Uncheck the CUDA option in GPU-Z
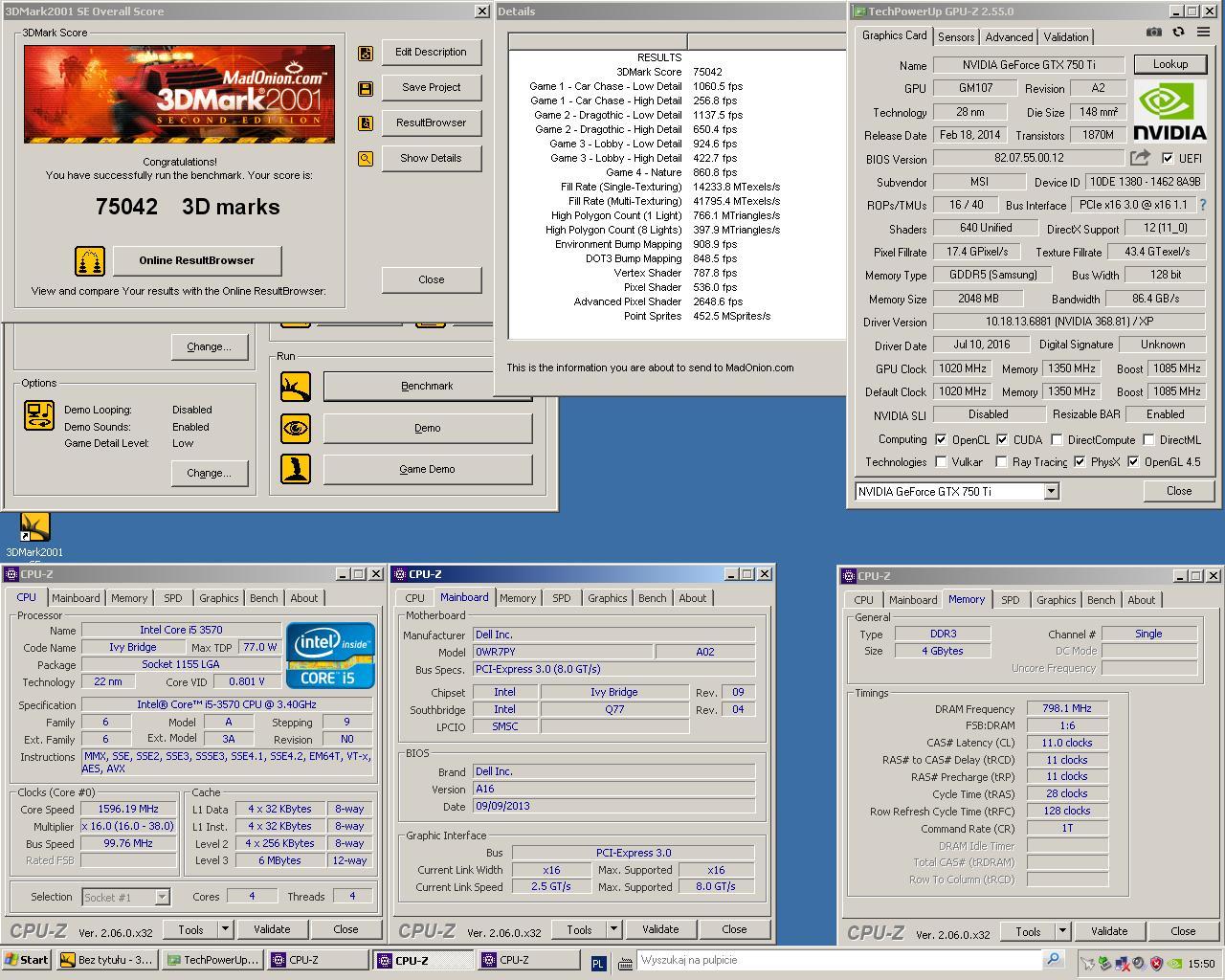This screenshot has width=1225, height=980. click(x=1002, y=439)
